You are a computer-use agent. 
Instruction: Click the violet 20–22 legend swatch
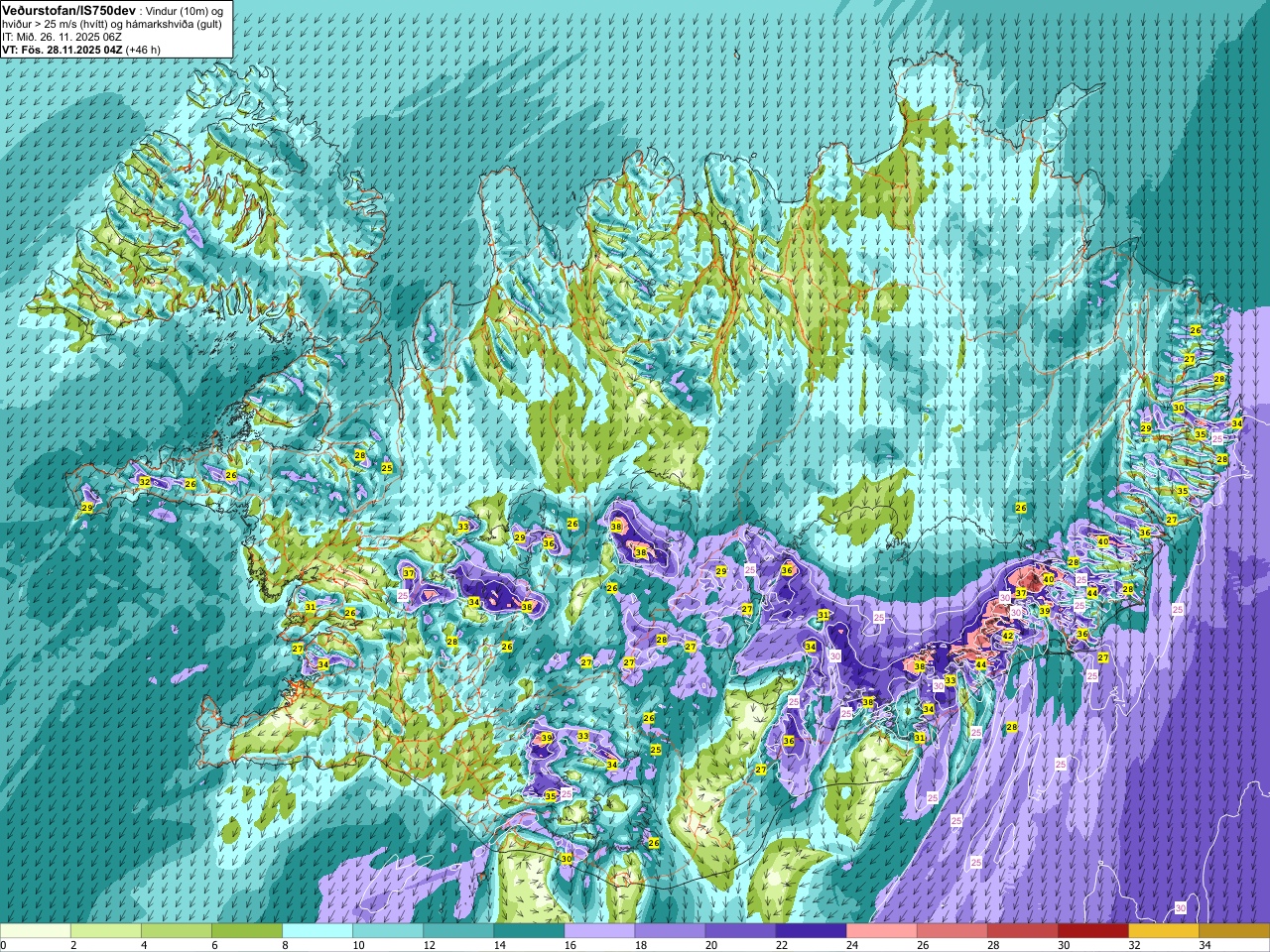(740, 931)
